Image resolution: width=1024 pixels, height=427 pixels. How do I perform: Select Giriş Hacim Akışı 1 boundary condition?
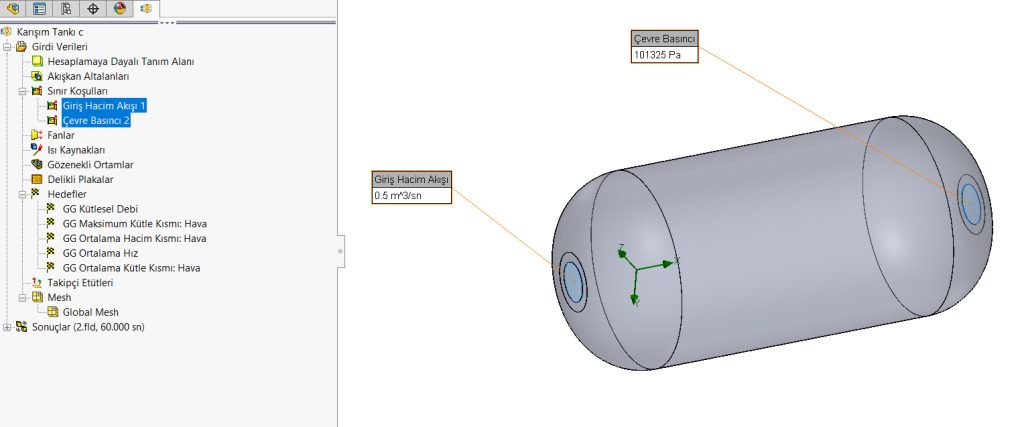tap(103, 106)
